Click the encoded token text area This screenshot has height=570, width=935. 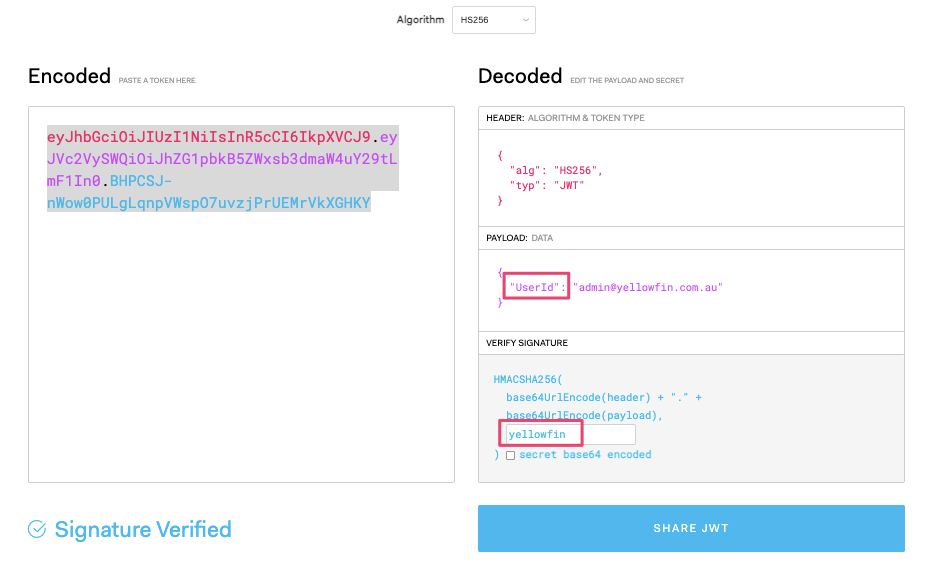click(242, 295)
